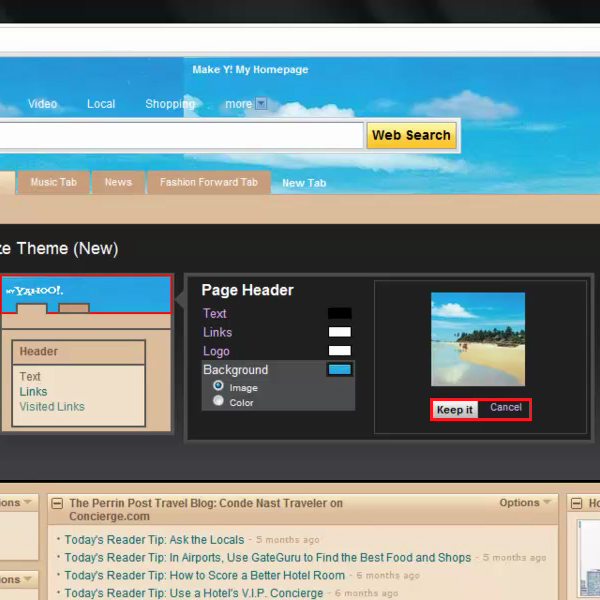Open the black Text color swatch
Viewport: 600px width, 600px height.
tap(339, 313)
